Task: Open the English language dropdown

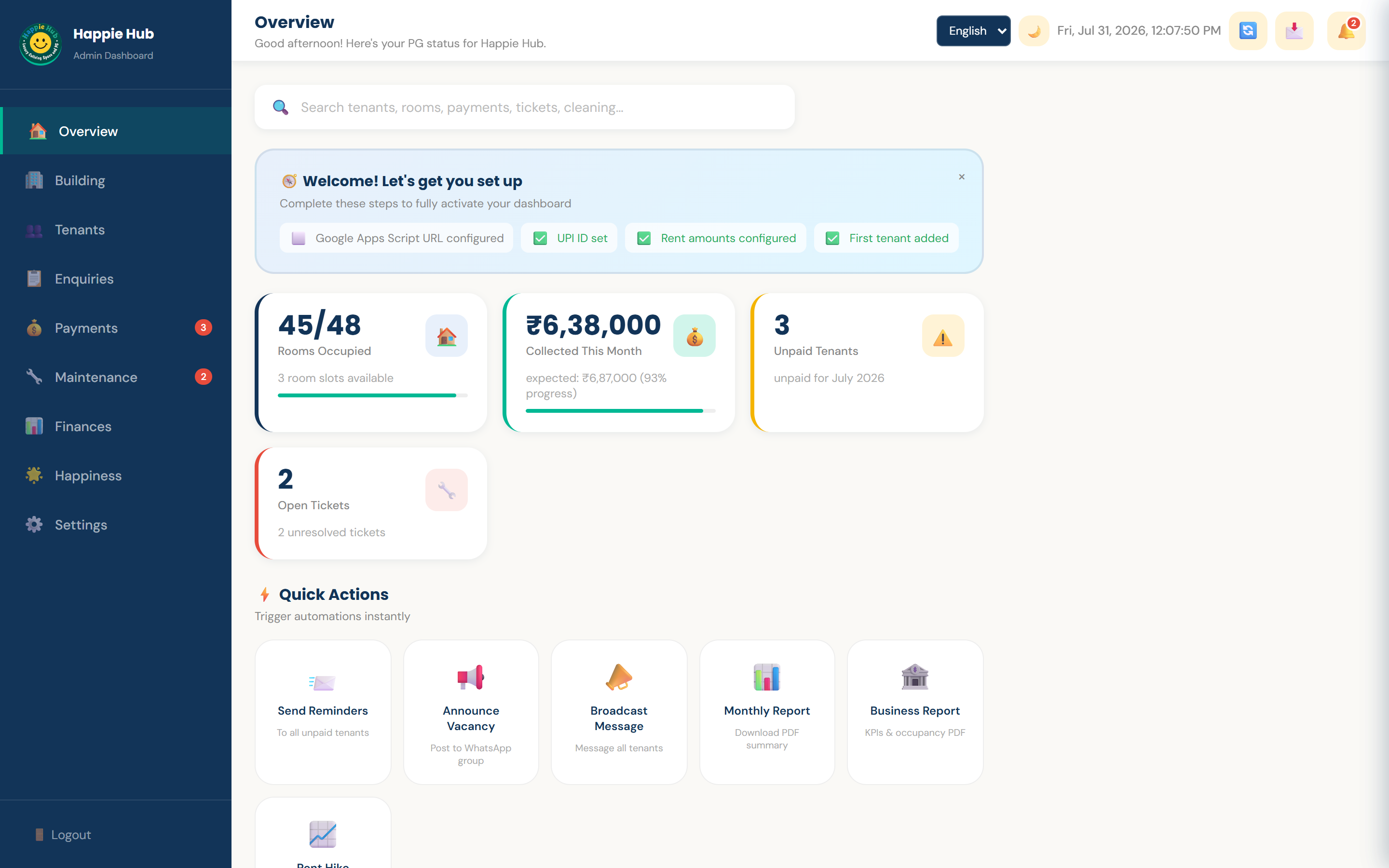Action: [x=973, y=31]
